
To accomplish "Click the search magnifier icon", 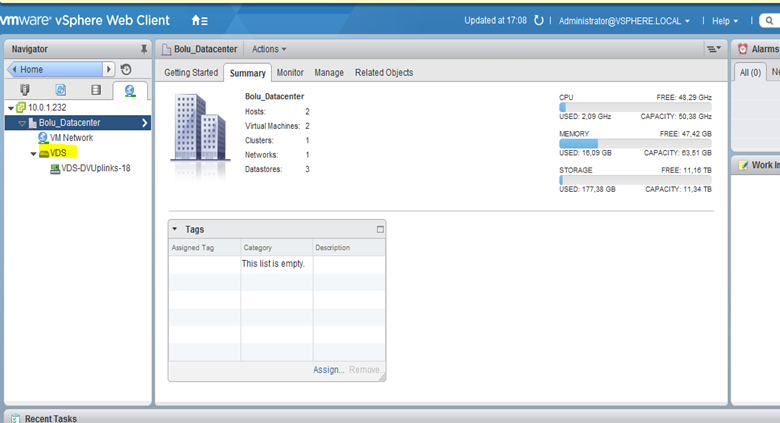I will [x=769, y=21].
